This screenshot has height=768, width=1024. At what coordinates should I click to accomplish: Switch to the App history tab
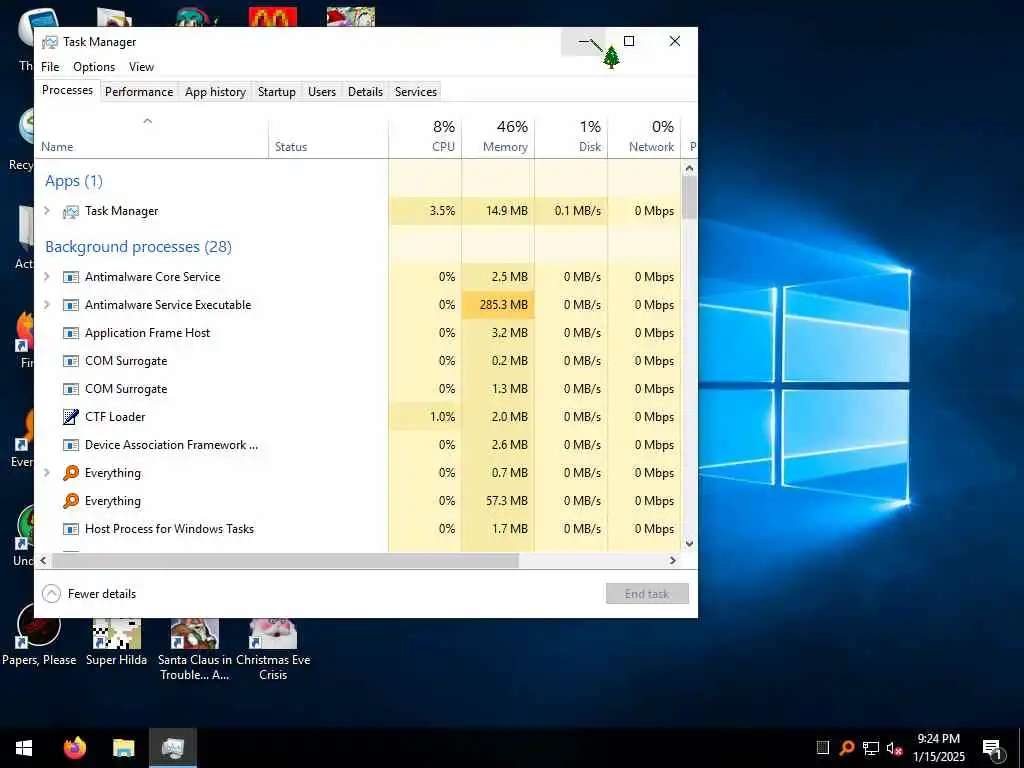coord(216,92)
